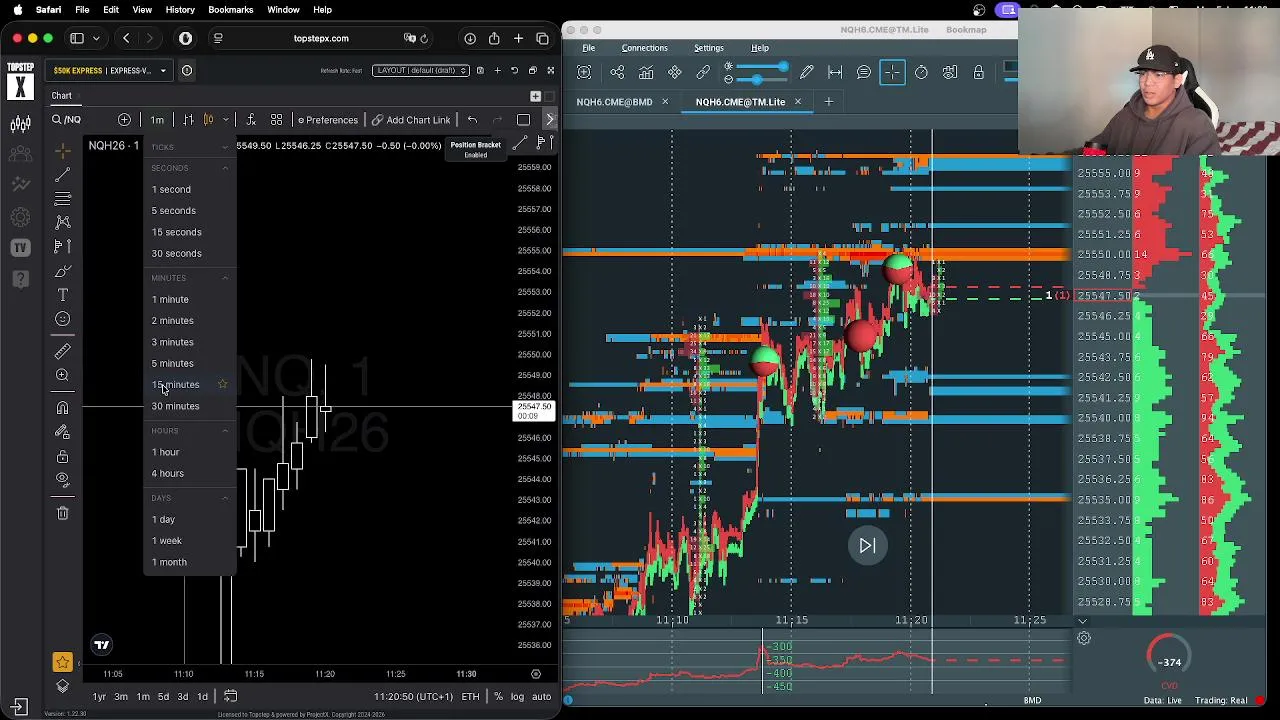Open the TV icon in left sidebar

[x=20, y=247]
